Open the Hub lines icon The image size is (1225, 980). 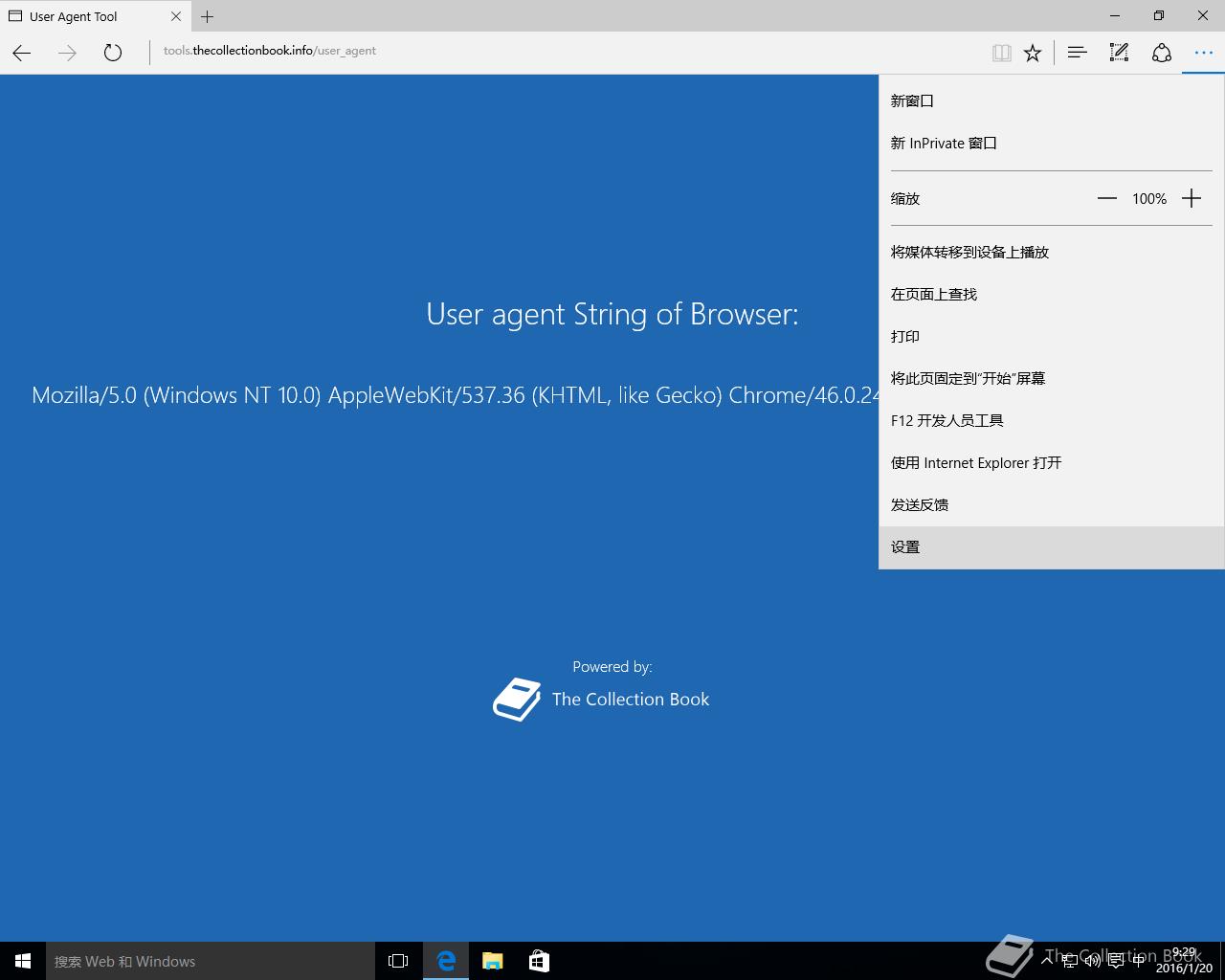[x=1078, y=53]
